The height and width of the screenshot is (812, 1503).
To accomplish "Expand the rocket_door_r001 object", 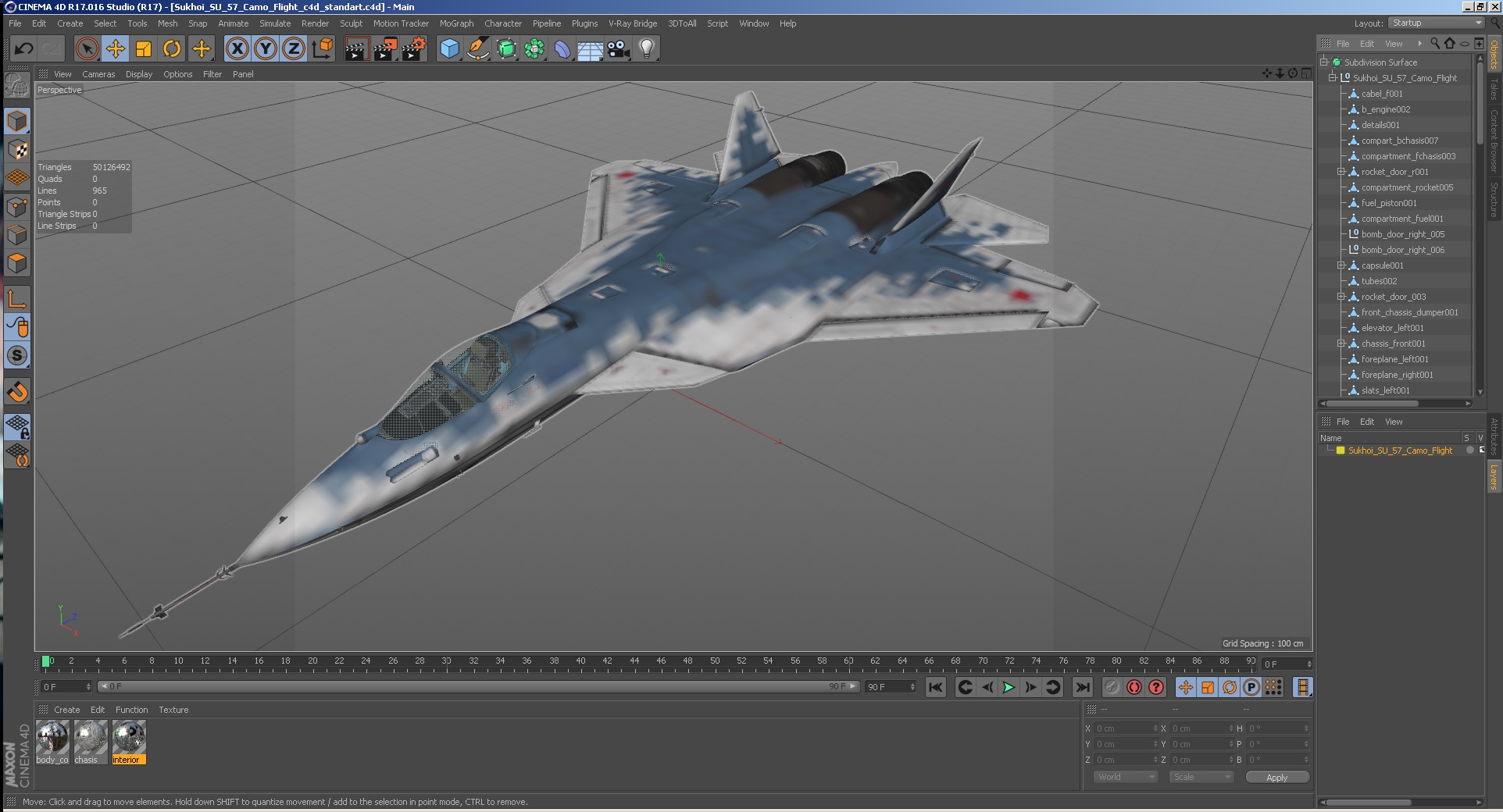I will click(1341, 172).
